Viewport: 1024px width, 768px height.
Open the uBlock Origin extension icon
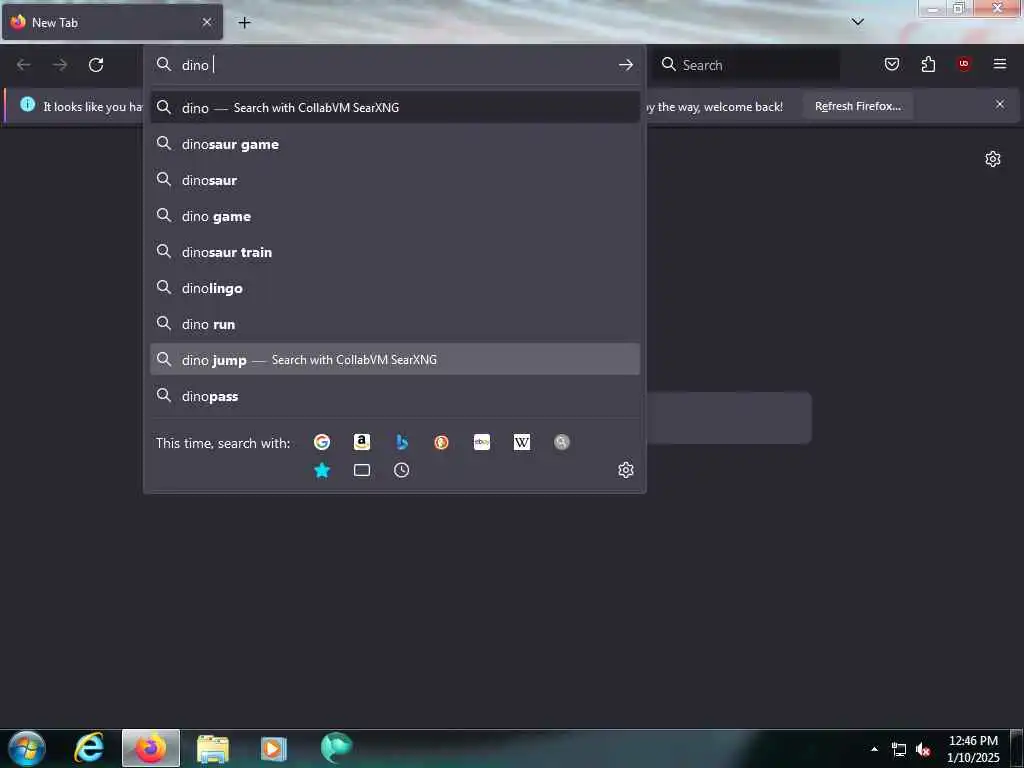point(964,64)
